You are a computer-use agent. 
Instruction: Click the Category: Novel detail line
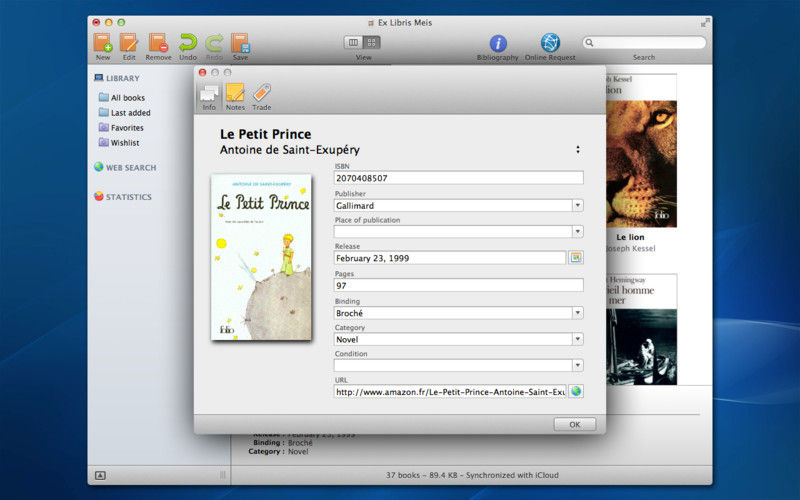point(278,452)
